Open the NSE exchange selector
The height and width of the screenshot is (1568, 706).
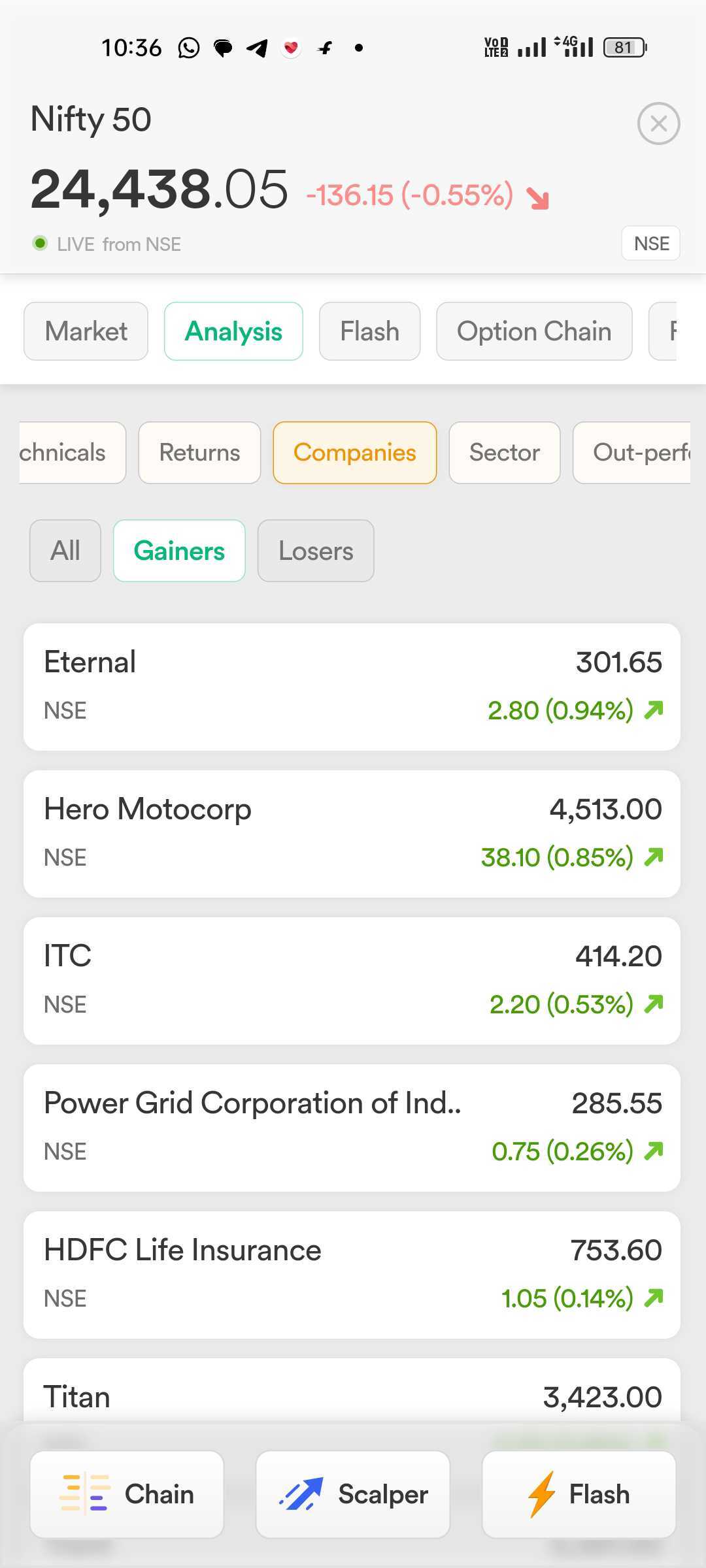651,244
